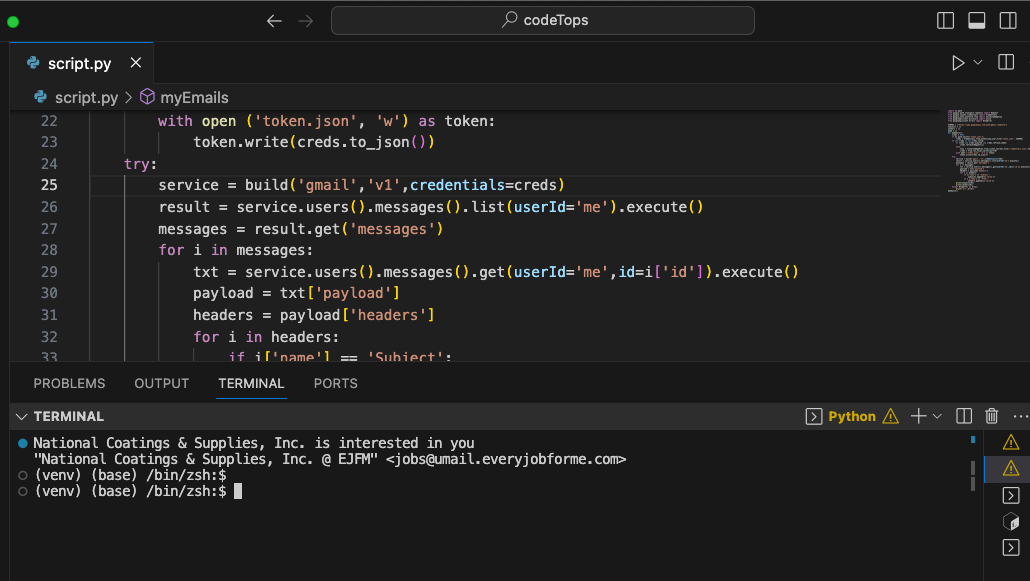Select the first warning terminal in list
Viewport: 1030px width, 581px height.
pyautogui.click(x=1011, y=442)
